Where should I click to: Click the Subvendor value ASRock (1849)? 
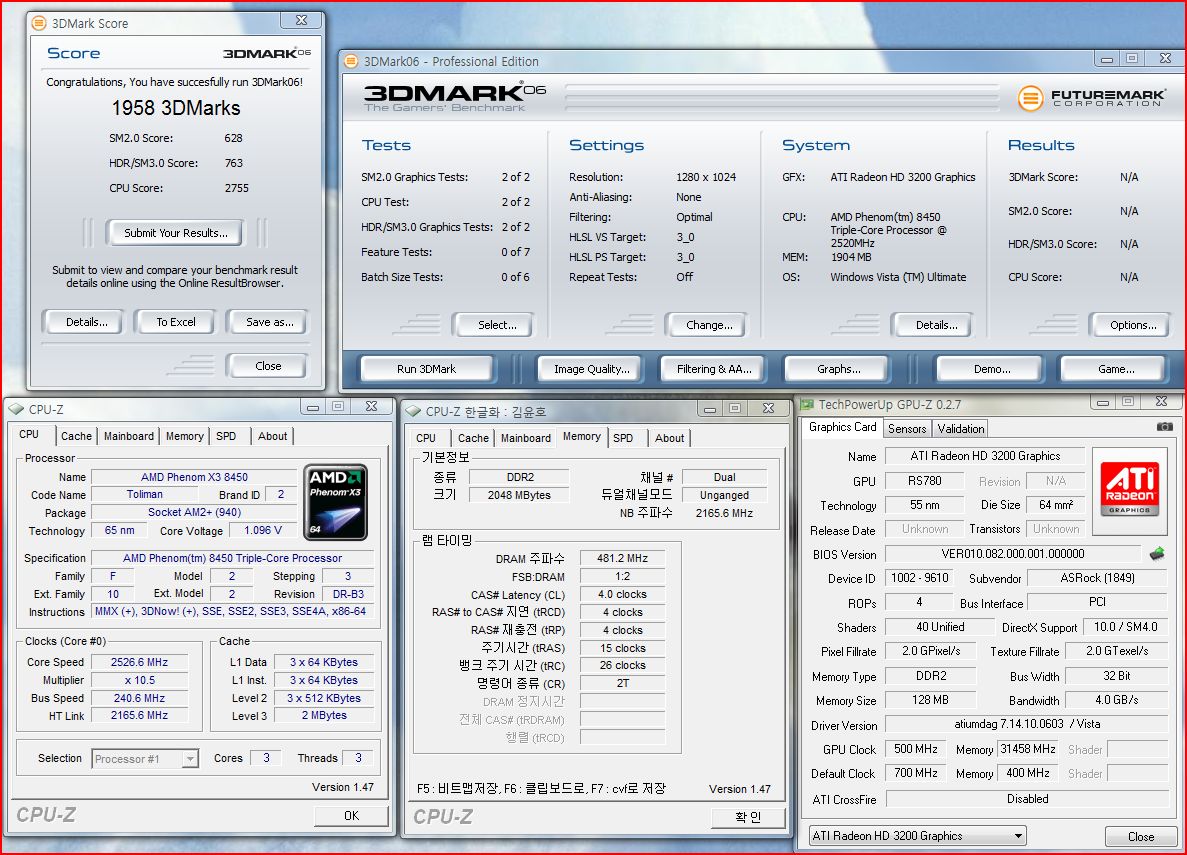[1097, 578]
